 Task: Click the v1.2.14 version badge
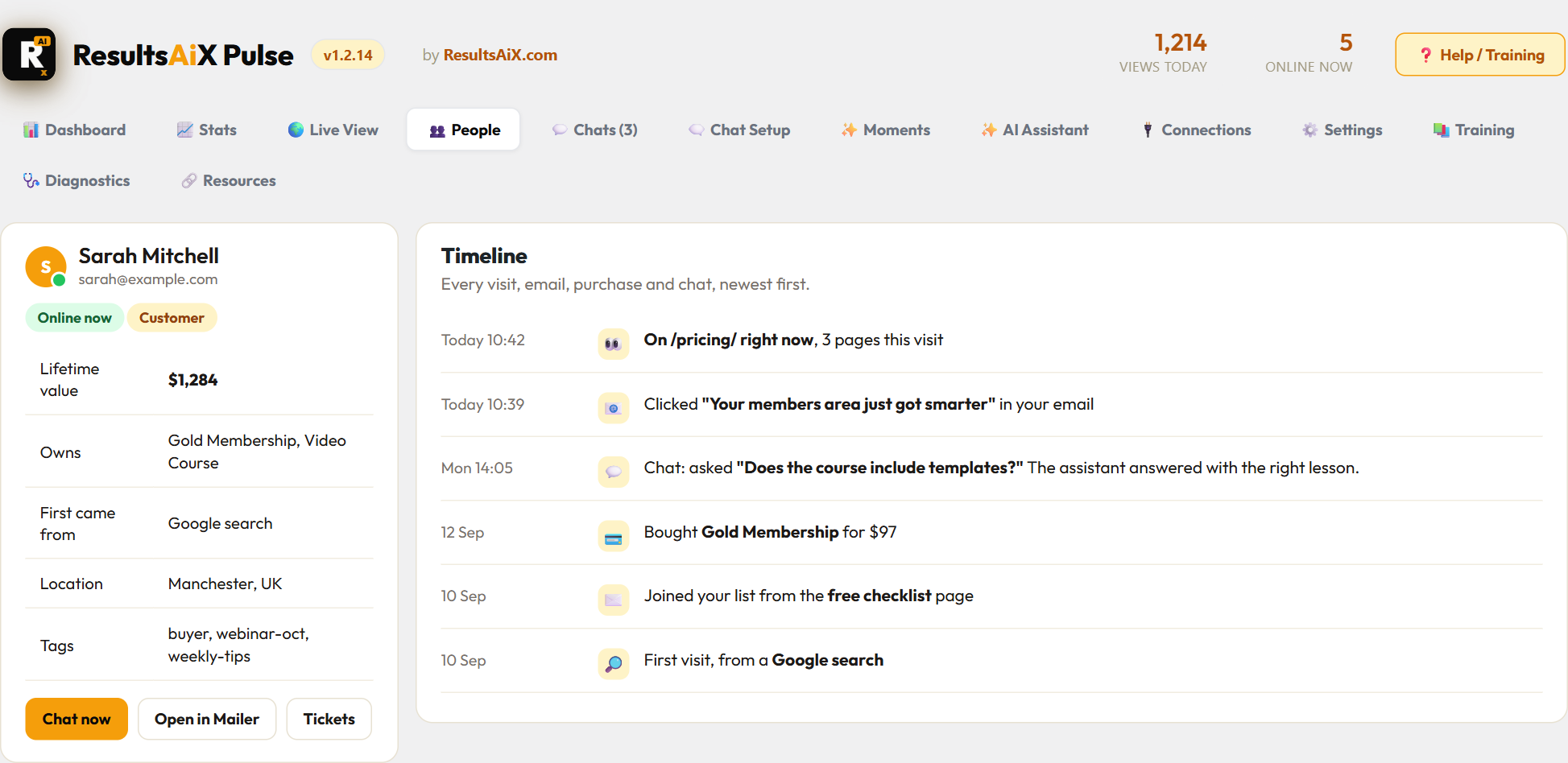point(348,55)
